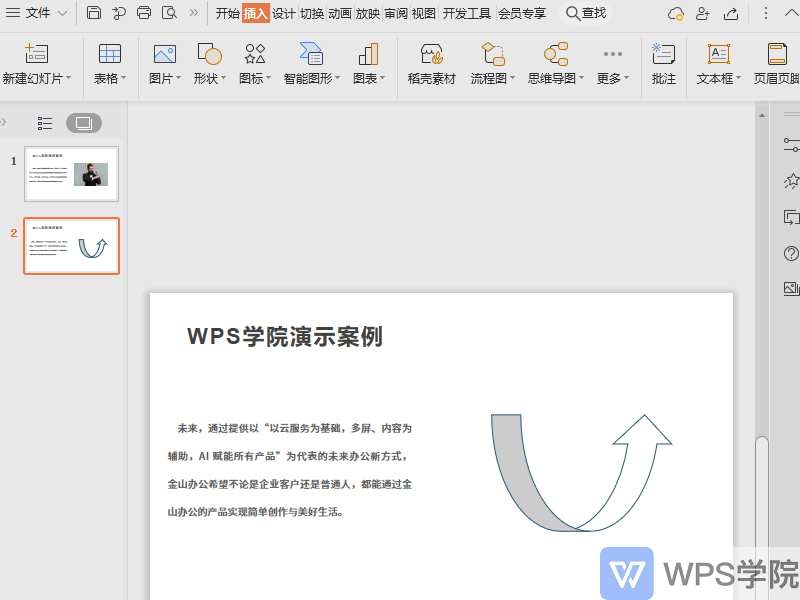Expand the 形状 dropdown arrow

[223, 78]
